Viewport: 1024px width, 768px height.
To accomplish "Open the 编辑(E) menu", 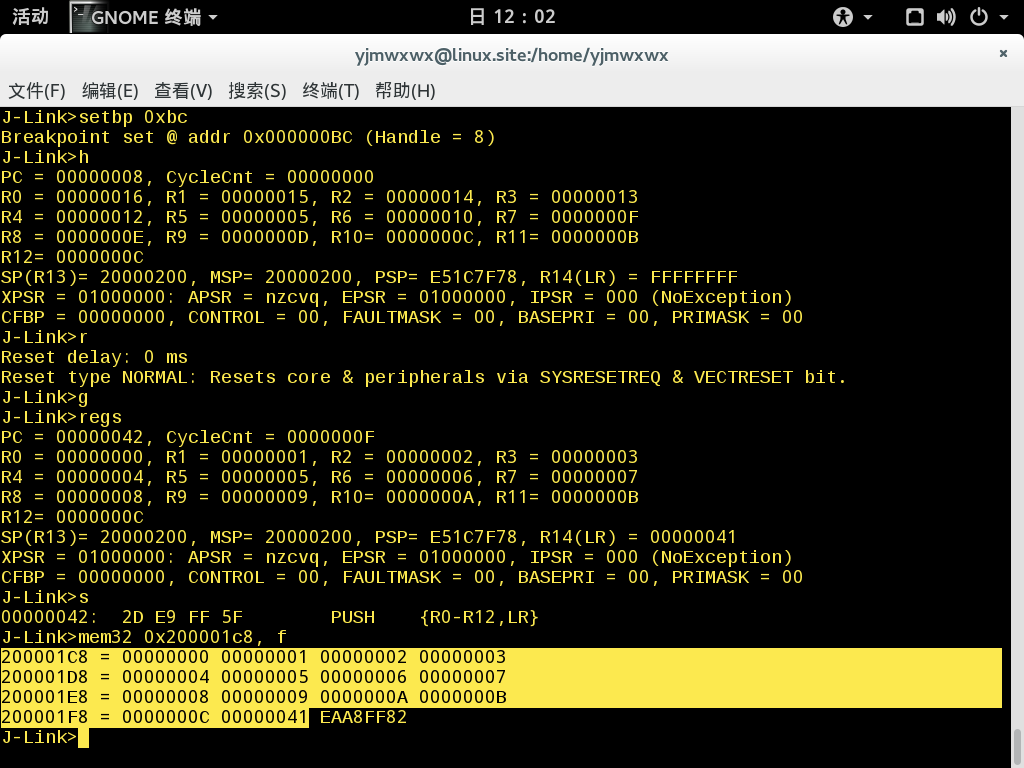I will (110, 91).
